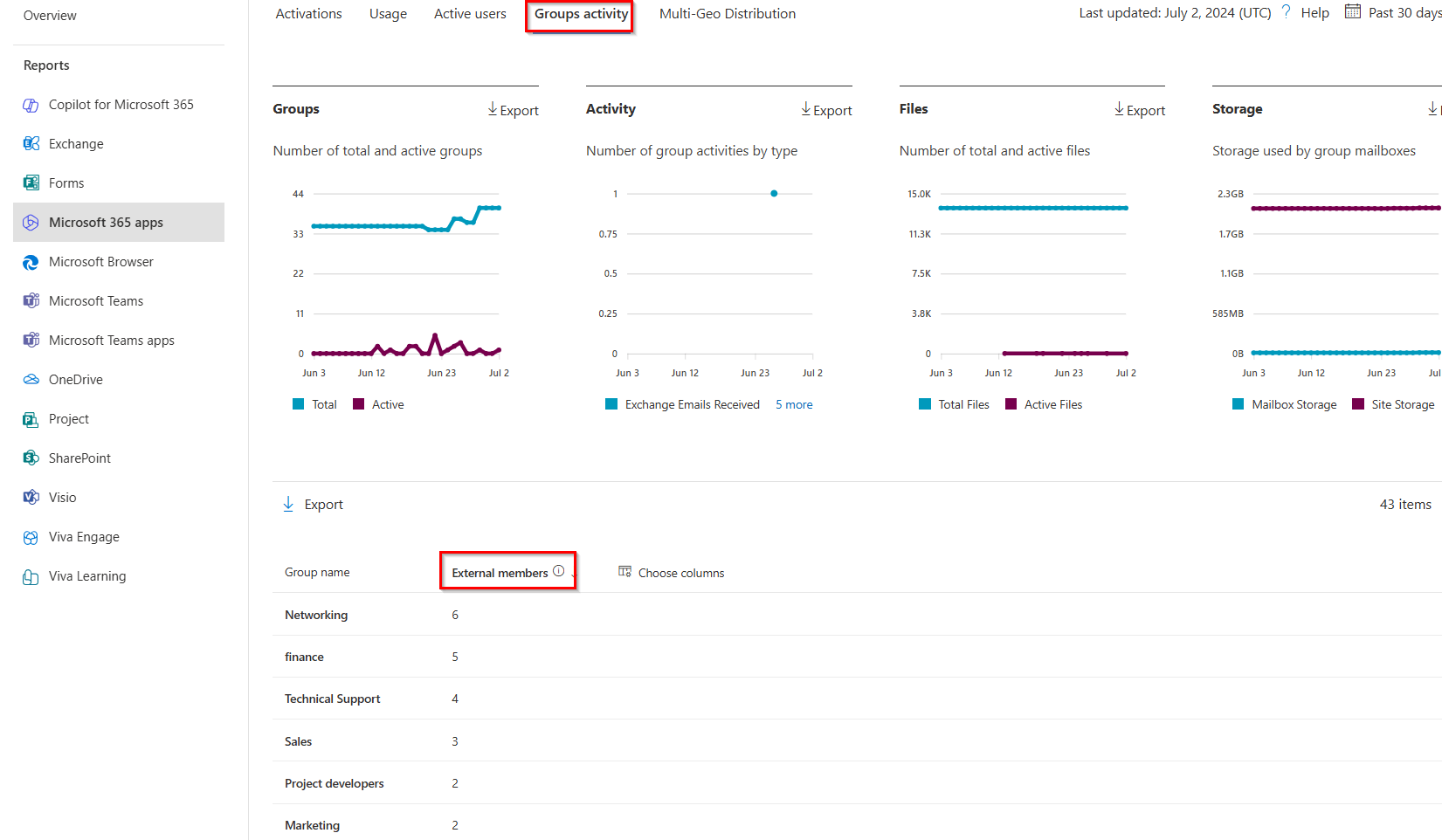Select the OneDrive report icon
1442x840 pixels.
pyautogui.click(x=31, y=379)
